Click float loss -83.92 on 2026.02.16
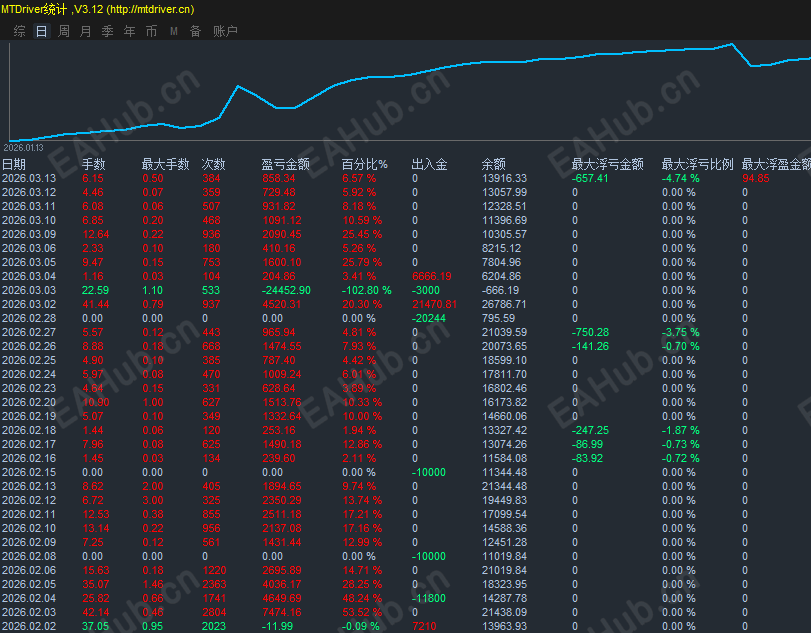The height and width of the screenshot is (633, 811). pyautogui.click(x=588, y=458)
